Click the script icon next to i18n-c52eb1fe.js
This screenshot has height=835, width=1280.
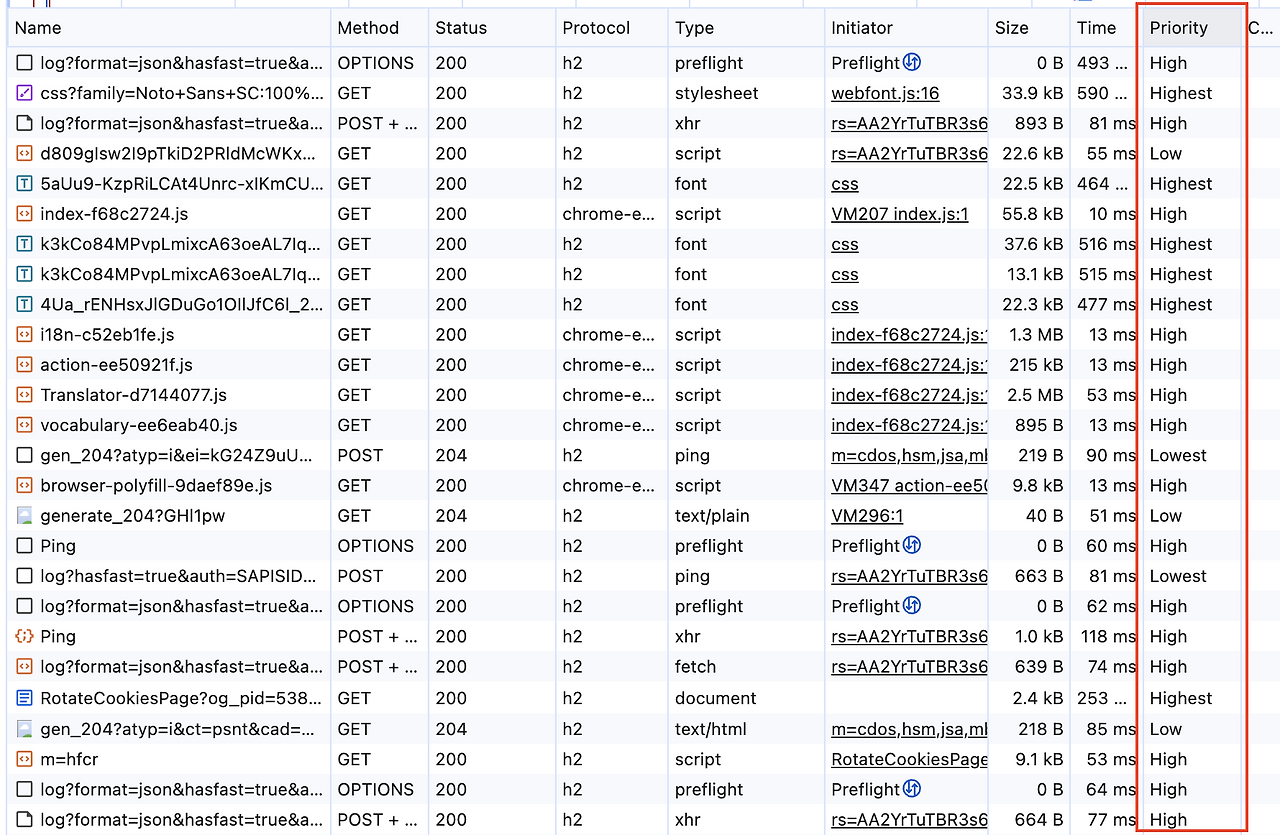click(x=24, y=335)
